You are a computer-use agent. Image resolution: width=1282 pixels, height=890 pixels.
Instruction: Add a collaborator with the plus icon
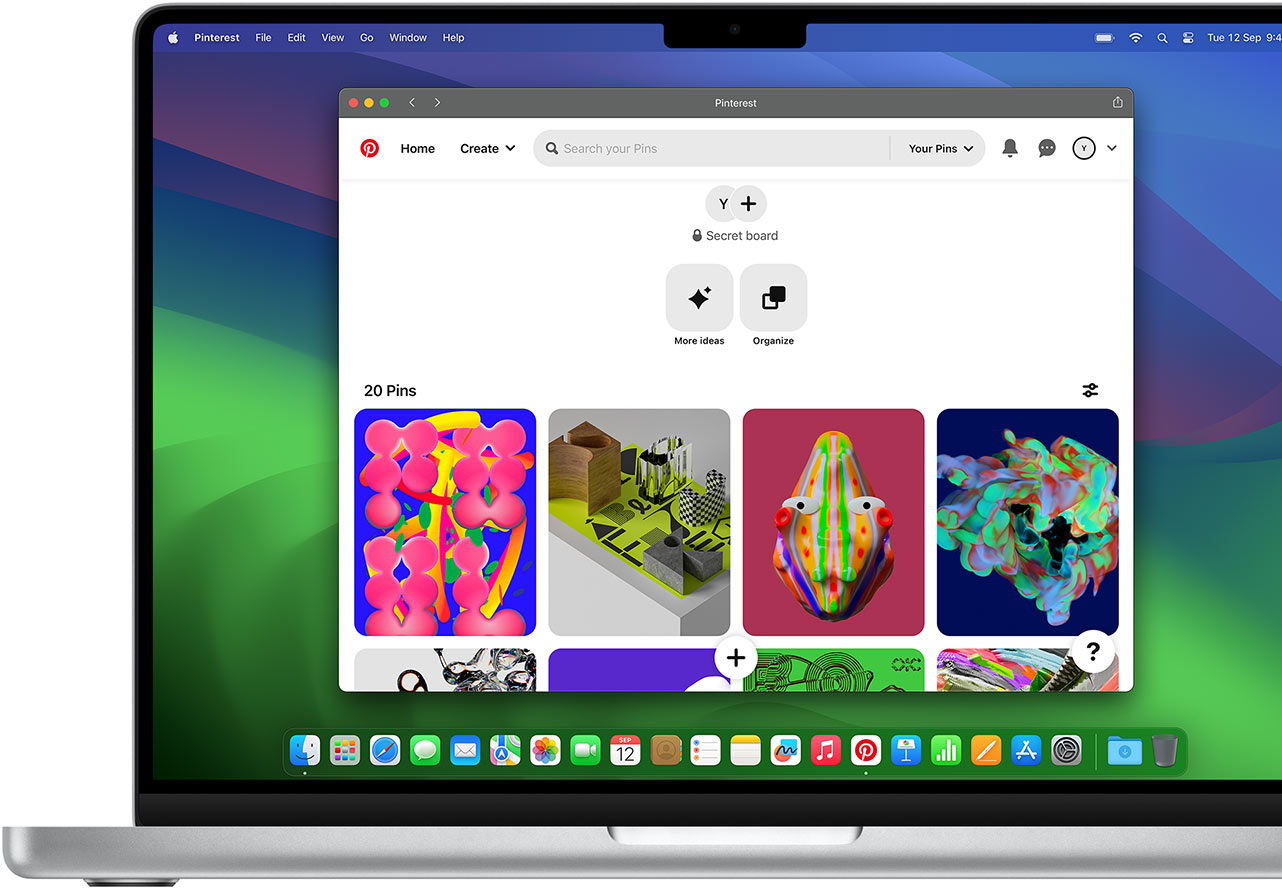pos(748,204)
